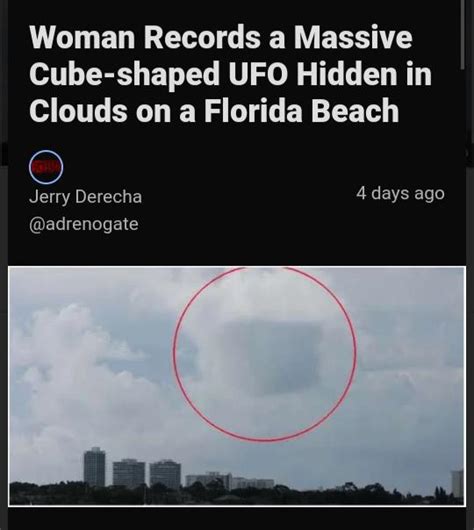Click 'Hidden in' text of the headline

coord(364,73)
